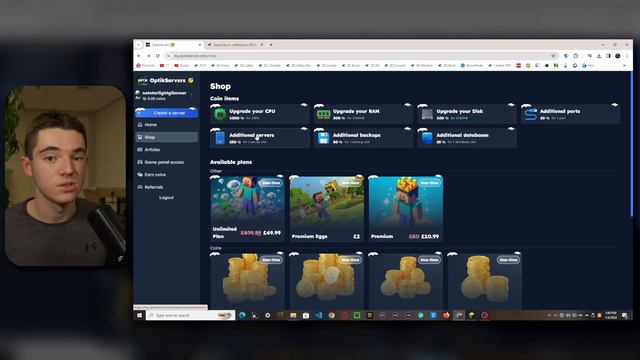Show hidden bookmarks overflow chevron
The height and width of the screenshot is (360, 640).
coord(624,65)
